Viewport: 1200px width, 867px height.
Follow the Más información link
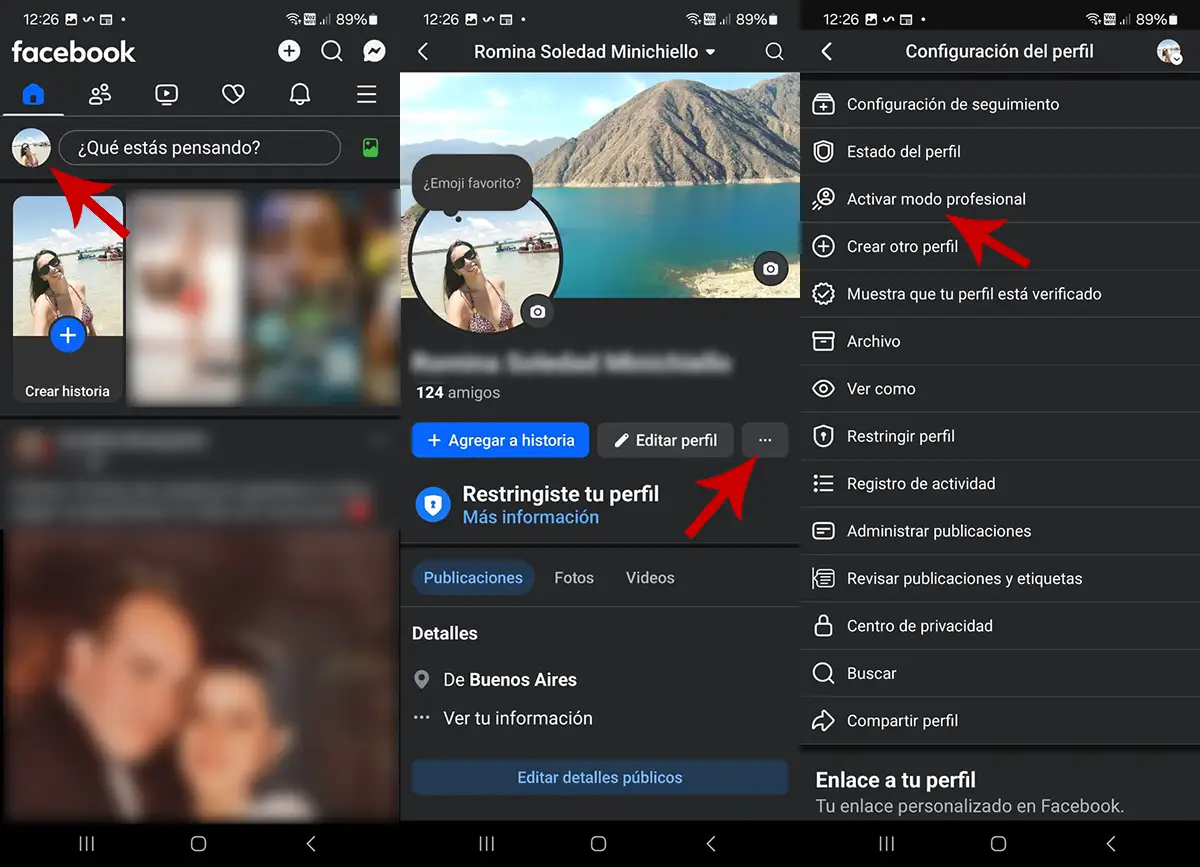(x=531, y=517)
